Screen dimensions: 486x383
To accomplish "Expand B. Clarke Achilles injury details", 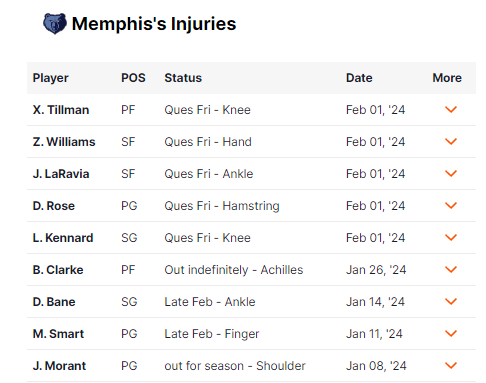I will click(x=451, y=270).
